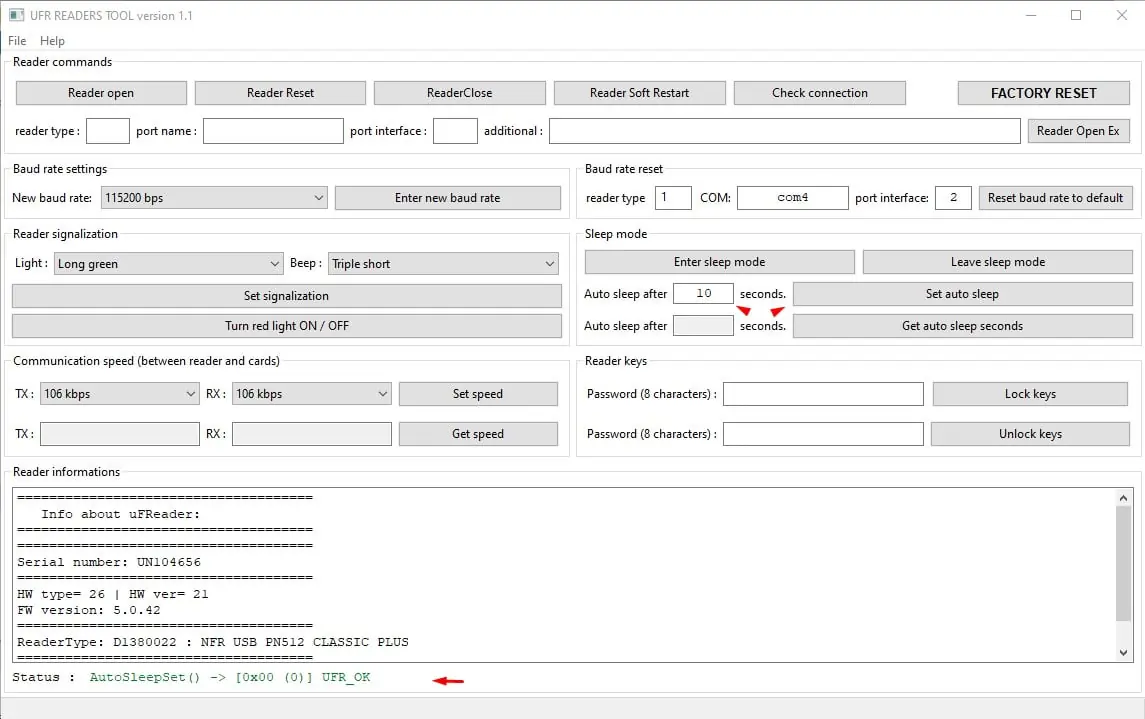This screenshot has width=1145, height=719.
Task: Click the Serial number: UN104656 line
Action: click(109, 562)
